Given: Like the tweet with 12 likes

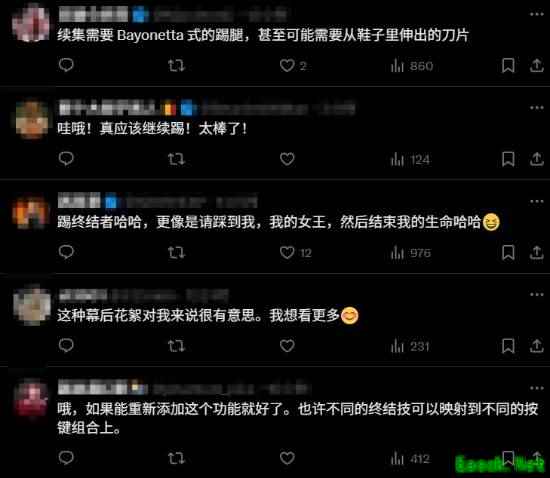Looking at the screenshot, I should point(287,253).
